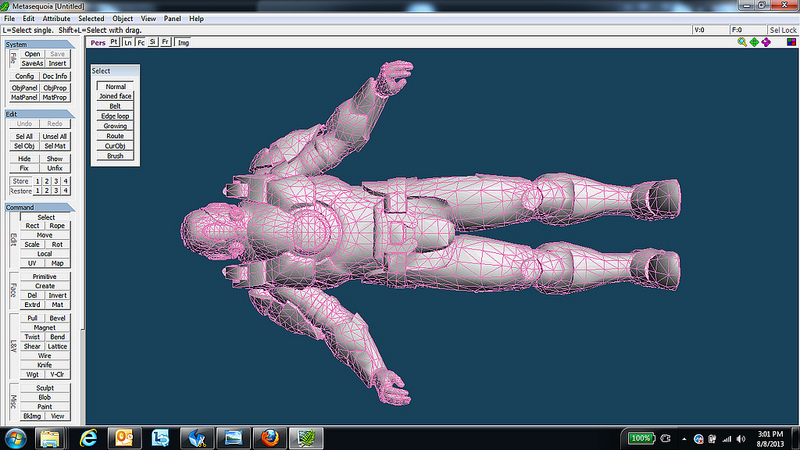Click the four-color viewport layout icon
The width and height of the screenshot is (800, 450).
(x=791, y=42)
